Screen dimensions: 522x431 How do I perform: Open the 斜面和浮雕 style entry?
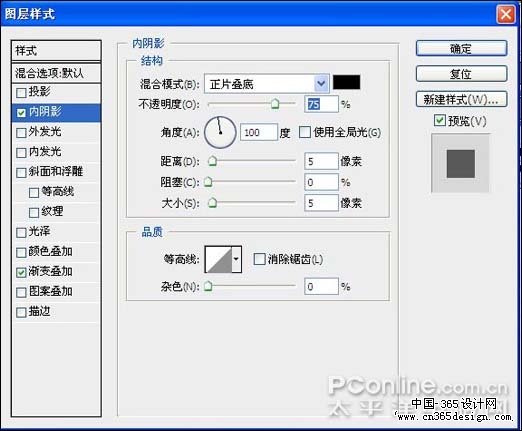(56, 172)
